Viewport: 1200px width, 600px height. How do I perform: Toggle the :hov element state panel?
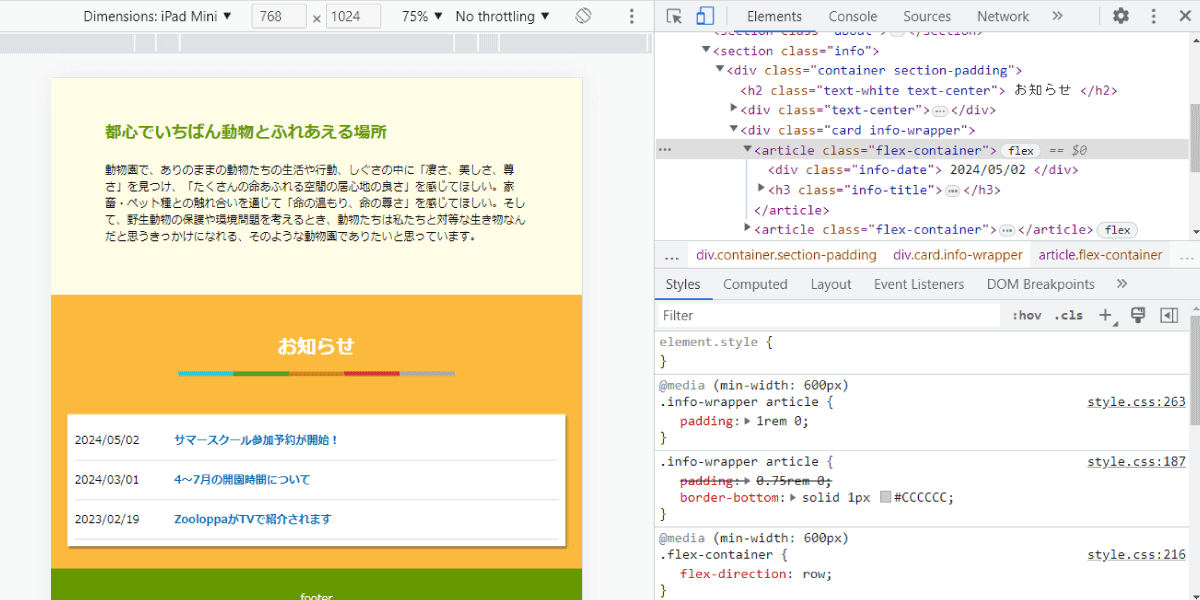point(1027,315)
